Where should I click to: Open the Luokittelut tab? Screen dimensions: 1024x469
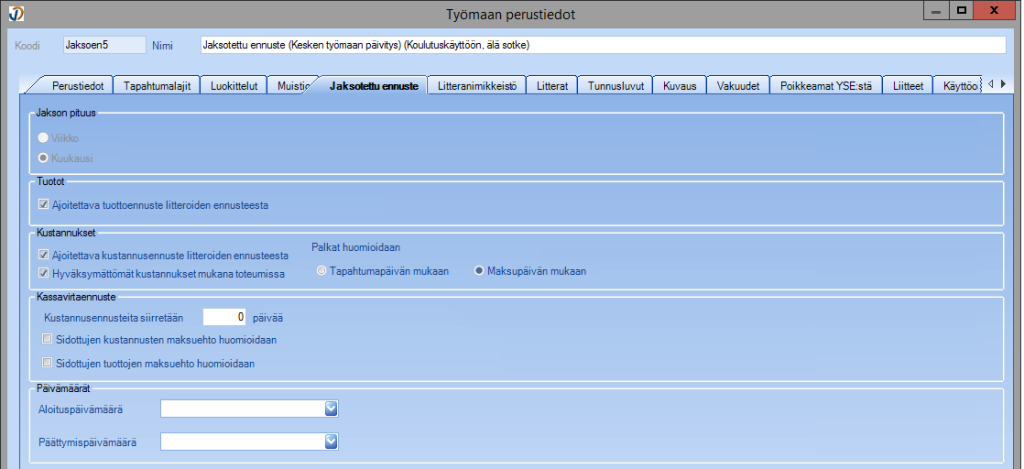pos(234,86)
